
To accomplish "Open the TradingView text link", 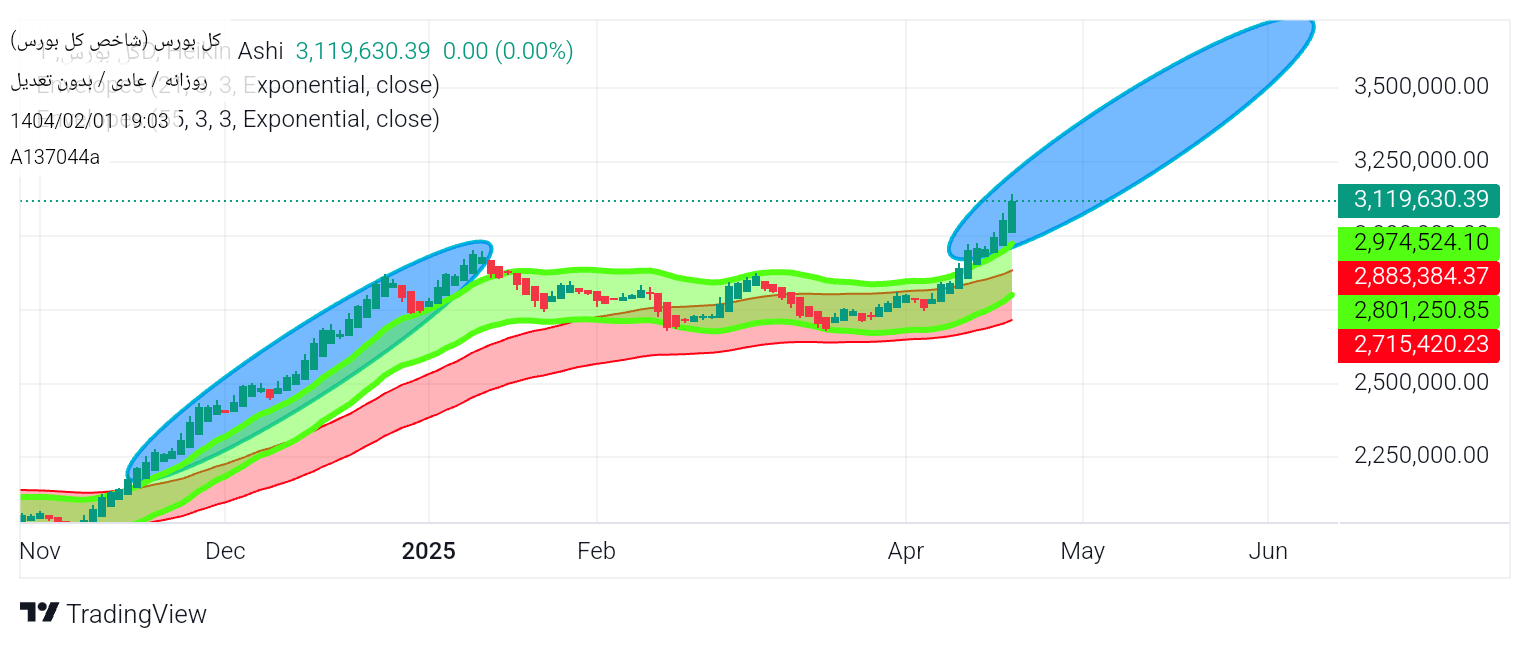I will tap(136, 614).
